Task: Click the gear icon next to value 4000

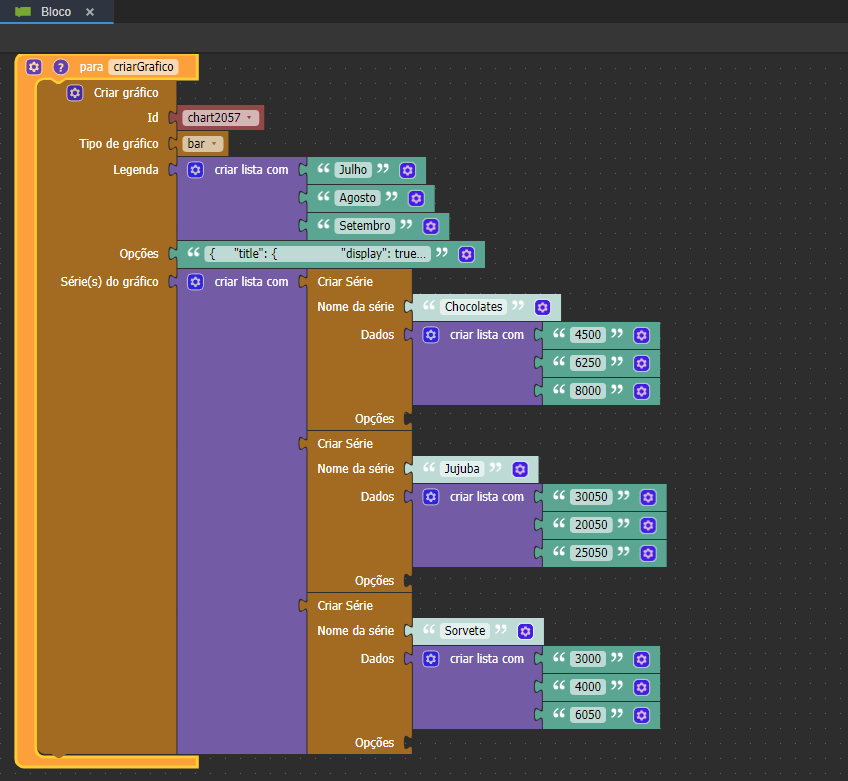Action: 641,687
